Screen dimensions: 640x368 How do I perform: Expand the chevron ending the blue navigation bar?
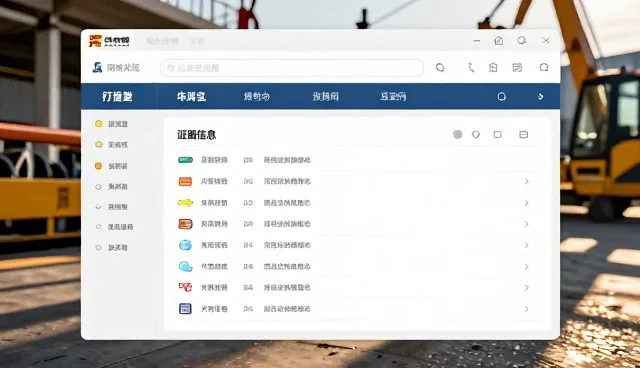[540, 97]
